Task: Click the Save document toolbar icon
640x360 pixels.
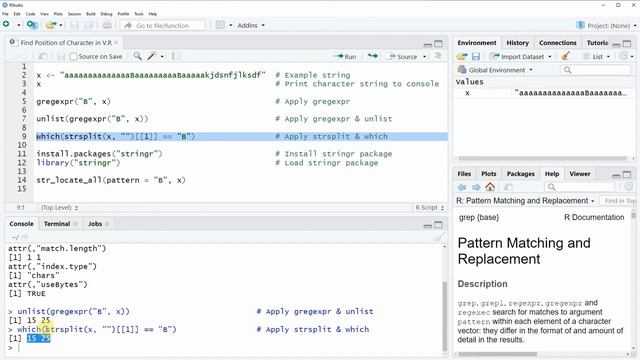Action: (x=74, y=25)
